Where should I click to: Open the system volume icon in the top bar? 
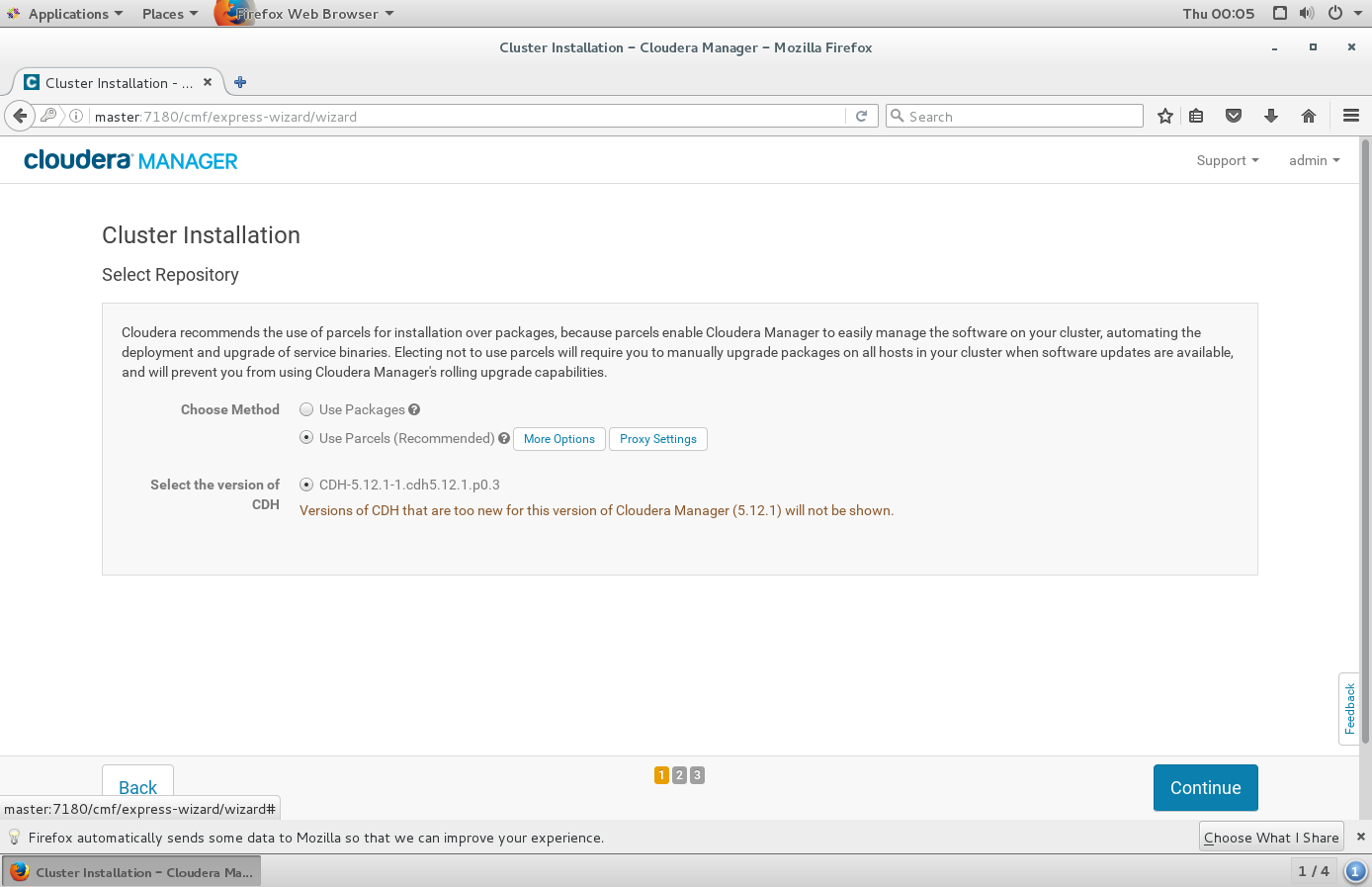click(x=1307, y=13)
